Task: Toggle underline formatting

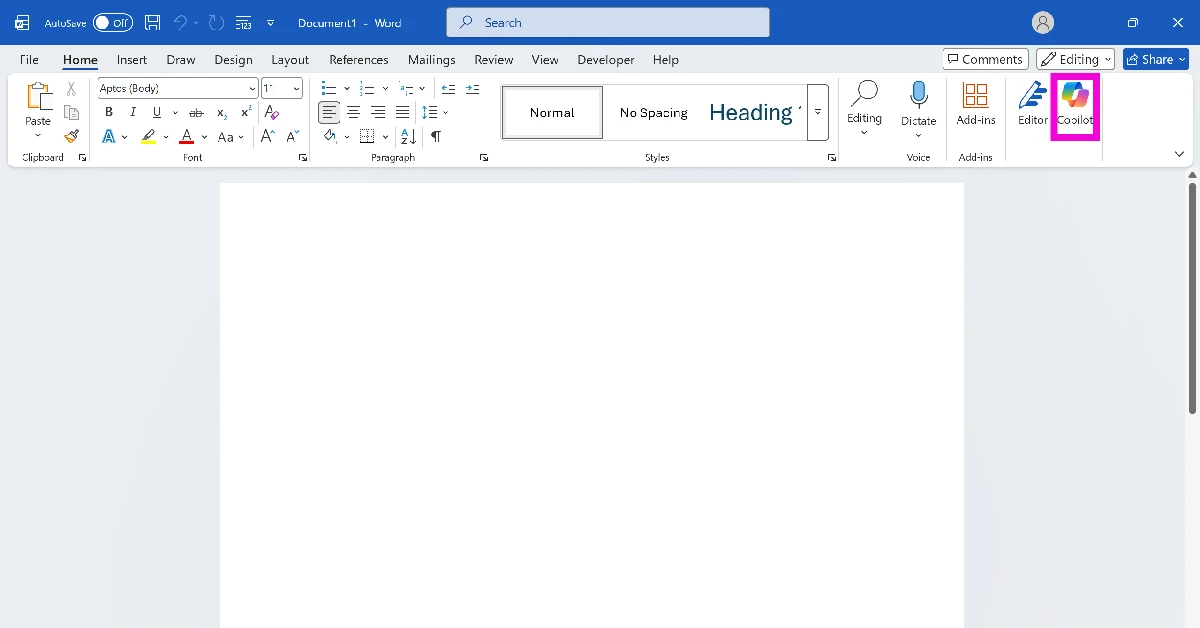Action: (x=156, y=112)
